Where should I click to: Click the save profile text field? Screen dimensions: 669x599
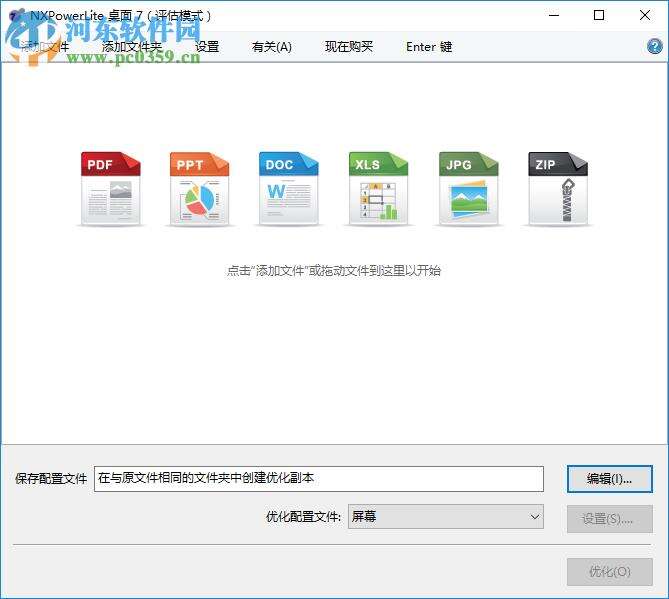[x=319, y=479]
